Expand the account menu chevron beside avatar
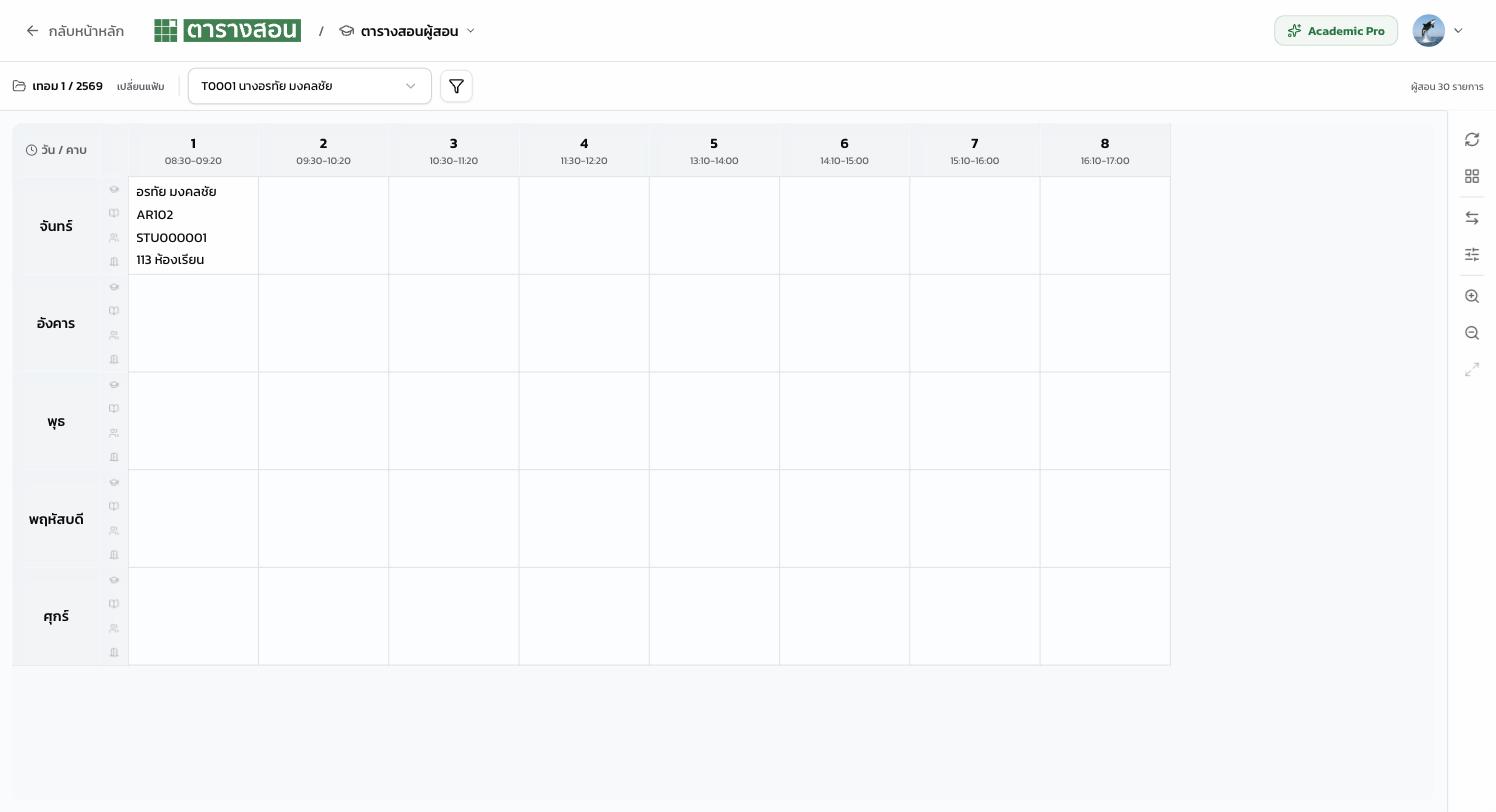The image size is (1496, 812). tap(1458, 31)
